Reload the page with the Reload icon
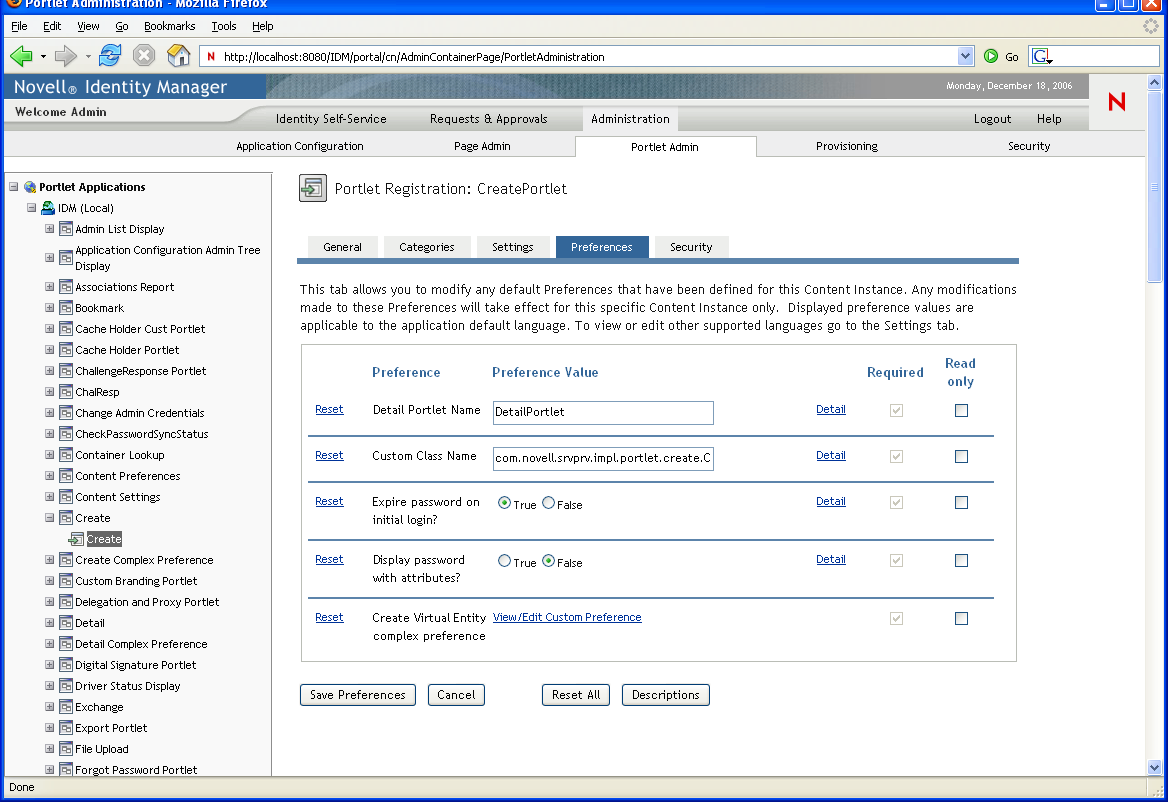The height and width of the screenshot is (802, 1168). (110, 55)
